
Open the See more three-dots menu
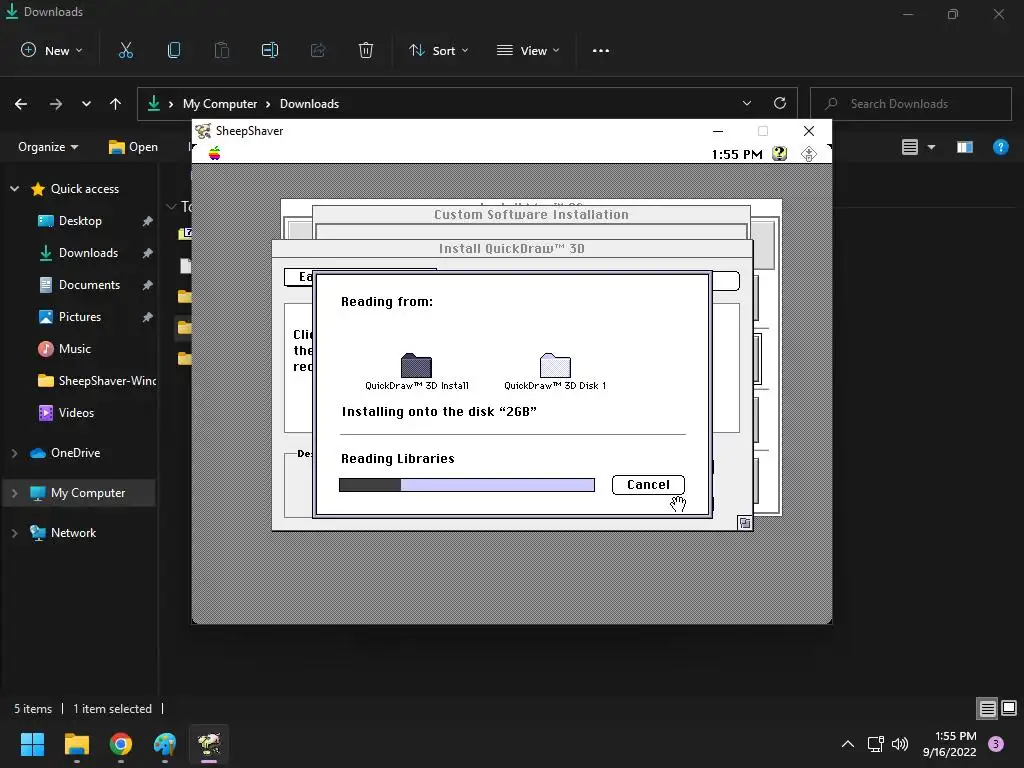pyautogui.click(x=601, y=50)
